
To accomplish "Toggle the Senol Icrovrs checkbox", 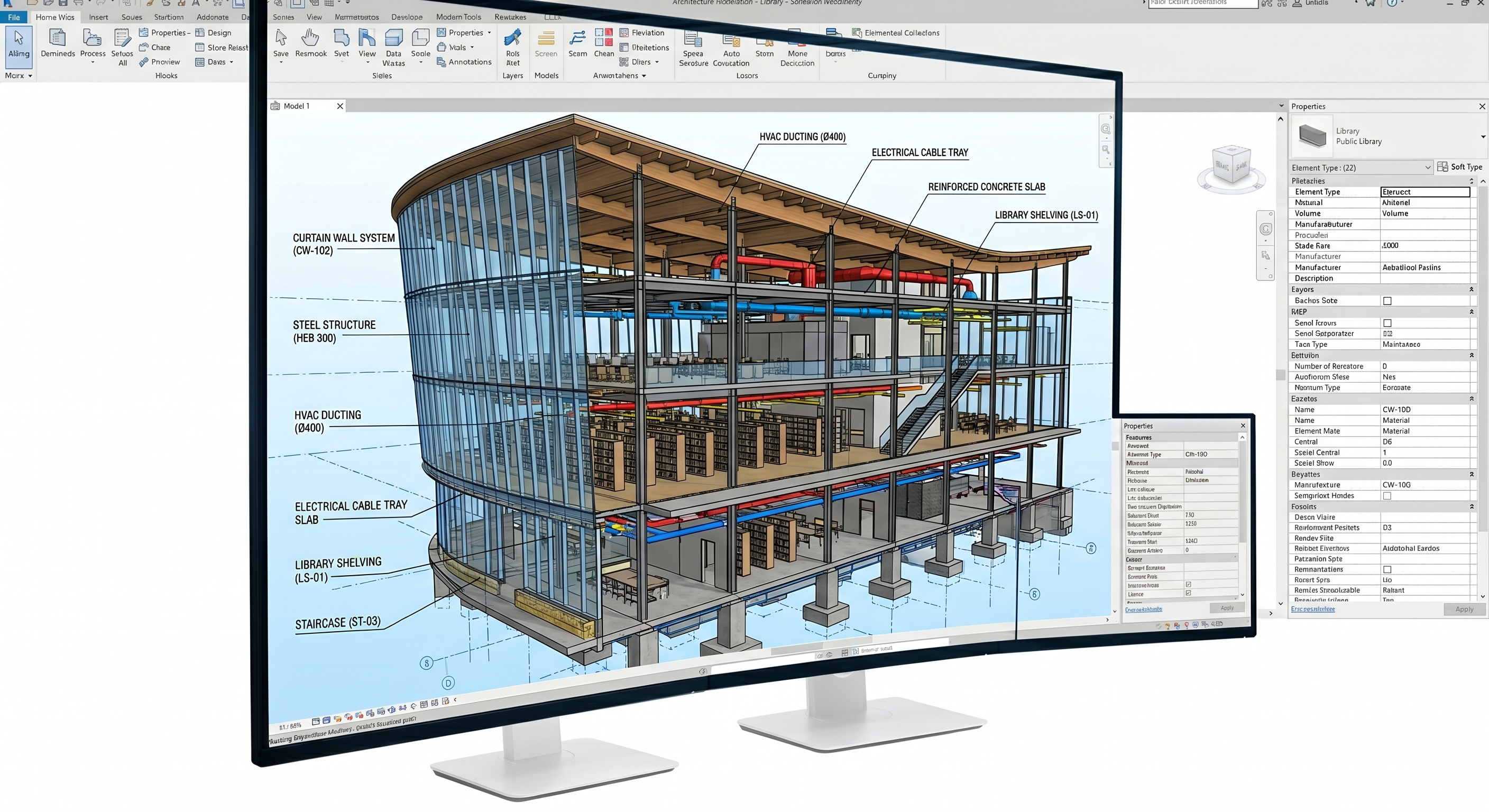I will 1387,323.
